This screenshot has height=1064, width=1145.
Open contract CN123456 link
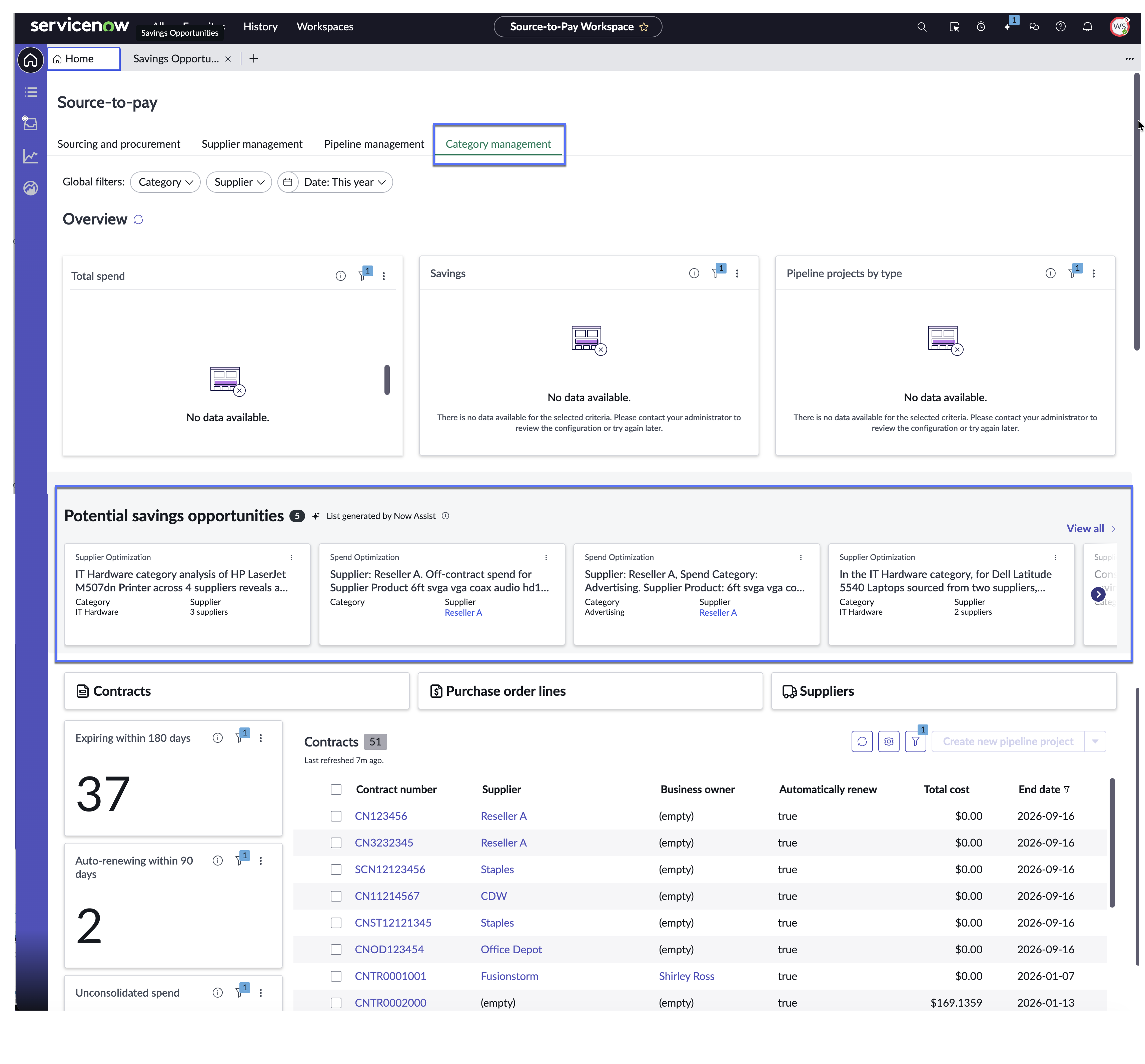380,817
